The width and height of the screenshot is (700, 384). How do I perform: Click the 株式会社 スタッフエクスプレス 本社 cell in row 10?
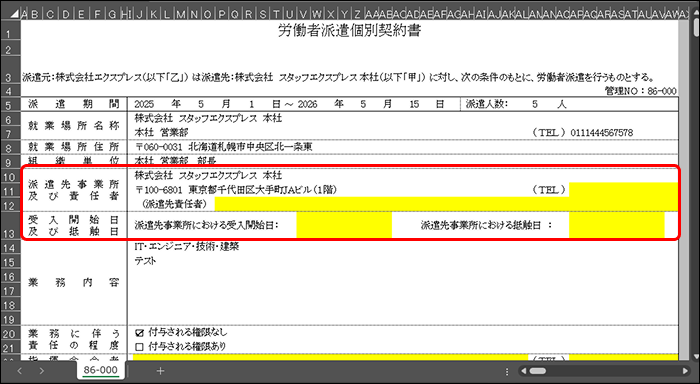click(x=208, y=175)
